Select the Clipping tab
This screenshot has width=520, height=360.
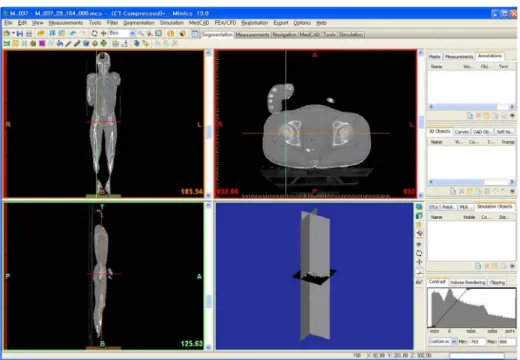[497, 282]
